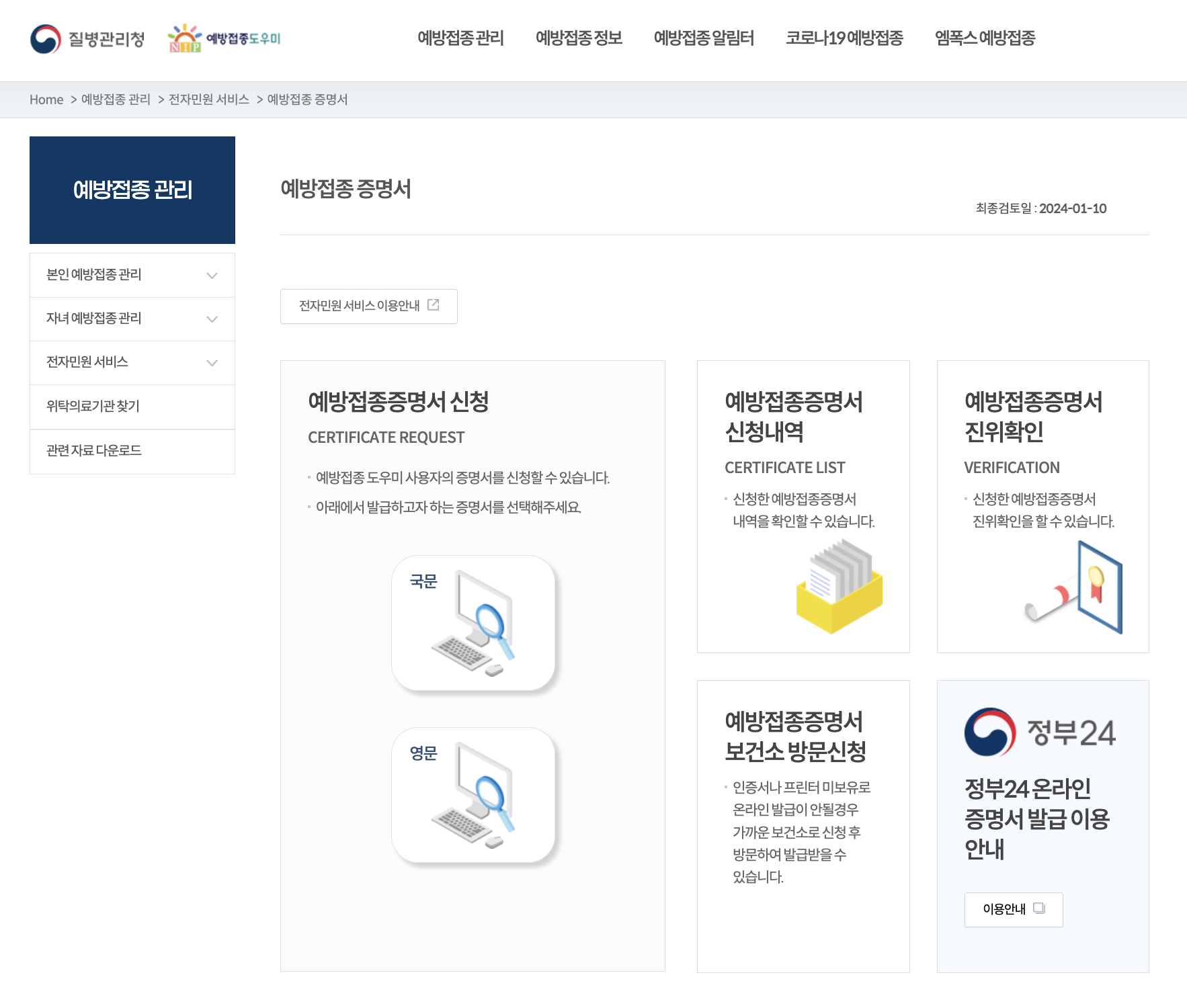The height and width of the screenshot is (1008, 1187).
Task: Click 예방접종 관리 sidebar header
Action: tap(132, 190)
